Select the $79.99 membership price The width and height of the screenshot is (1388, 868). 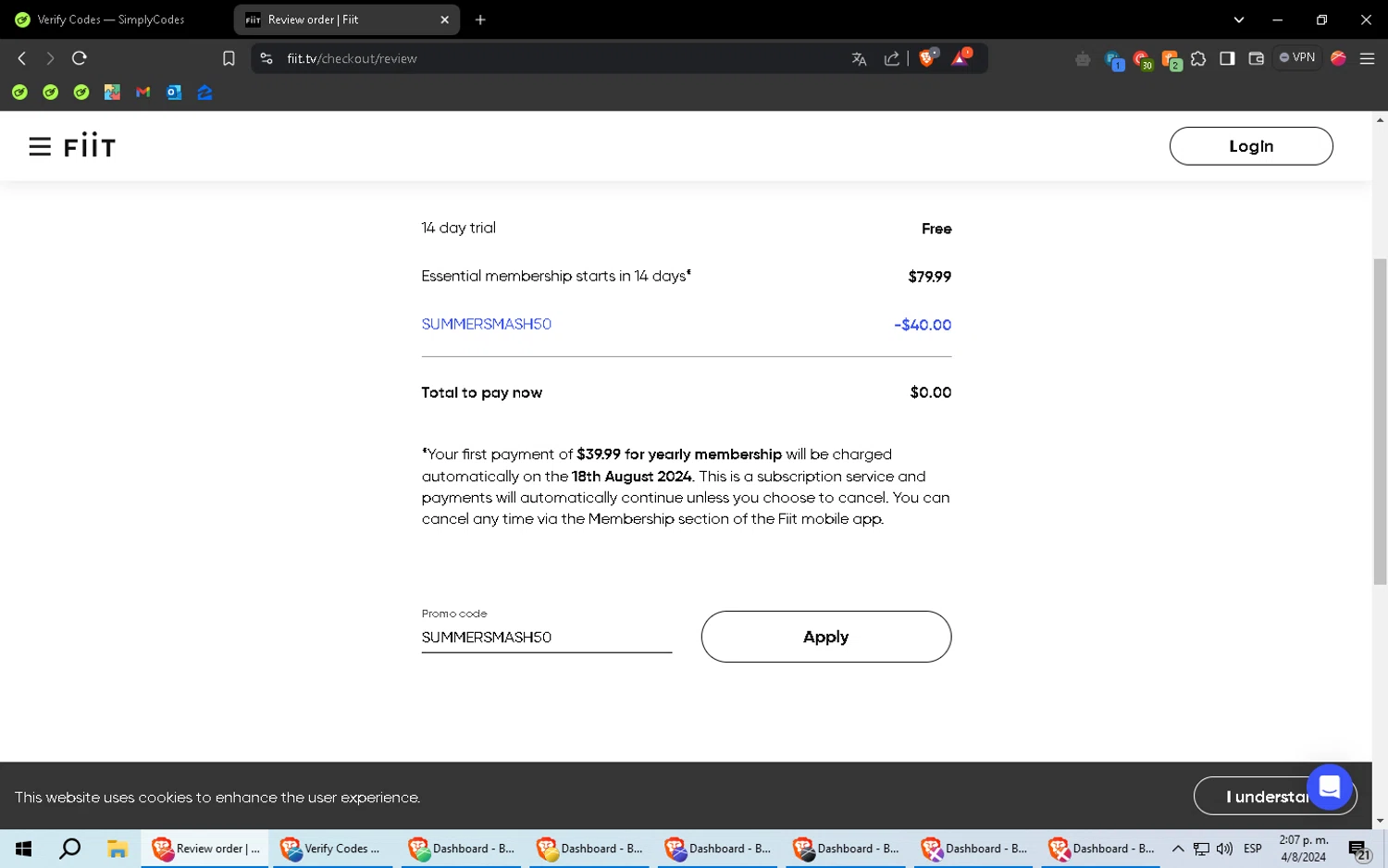tap(929, 277)
